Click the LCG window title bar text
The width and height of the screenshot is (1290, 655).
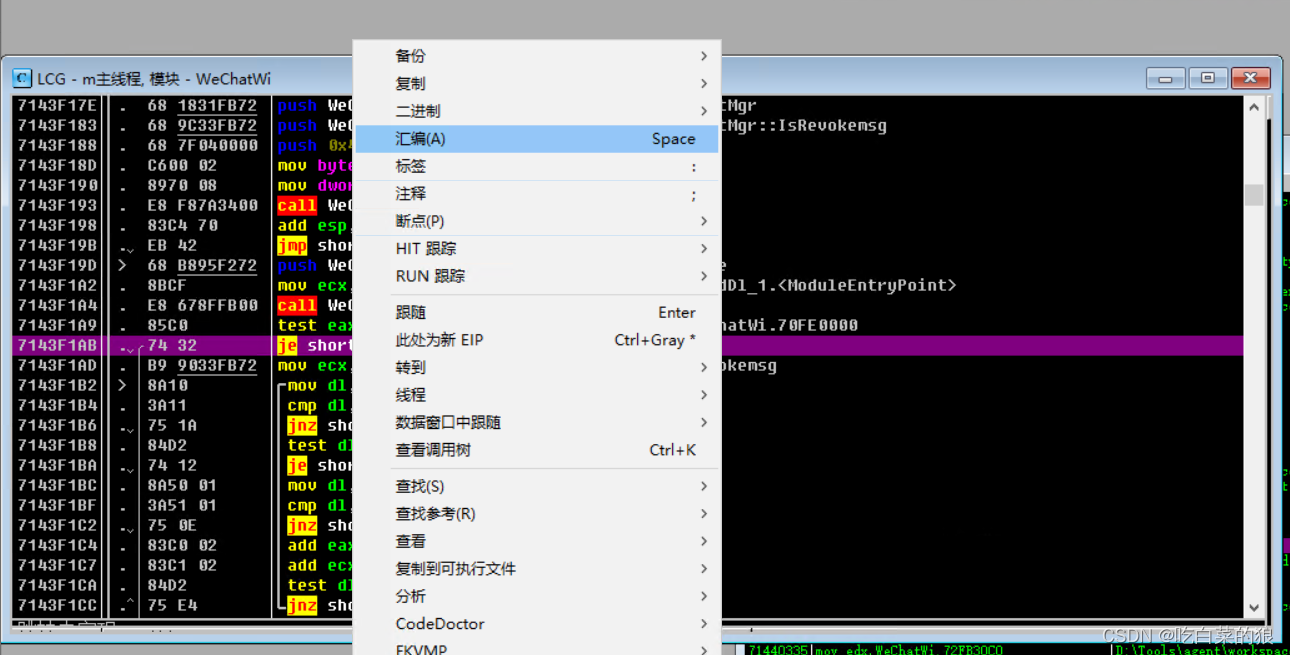point(154,79)
